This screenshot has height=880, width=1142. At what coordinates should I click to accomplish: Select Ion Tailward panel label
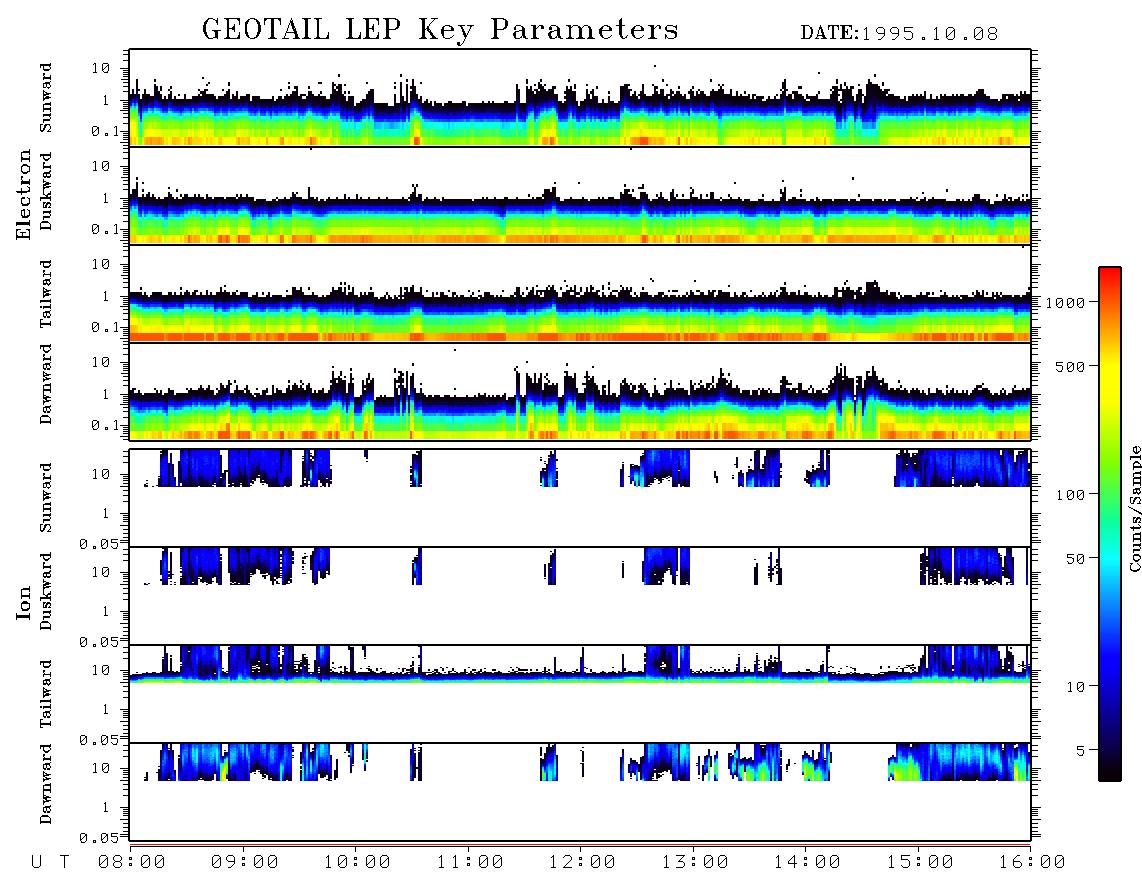[x=46, y=694]
